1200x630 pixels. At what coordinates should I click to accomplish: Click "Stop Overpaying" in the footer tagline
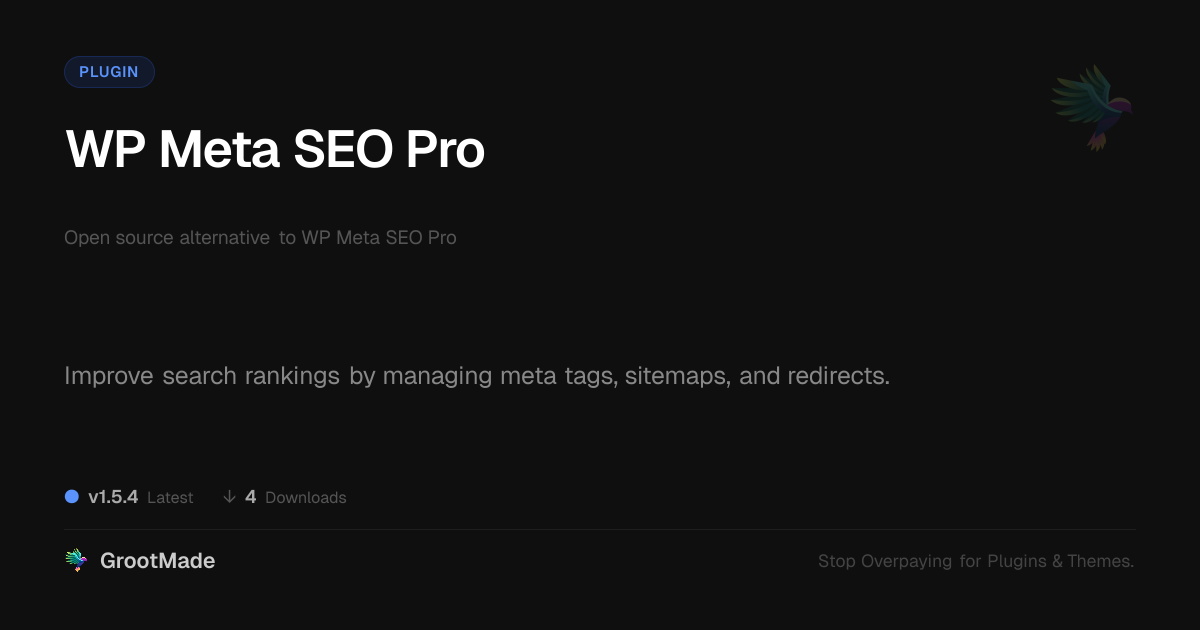[885, 561]
